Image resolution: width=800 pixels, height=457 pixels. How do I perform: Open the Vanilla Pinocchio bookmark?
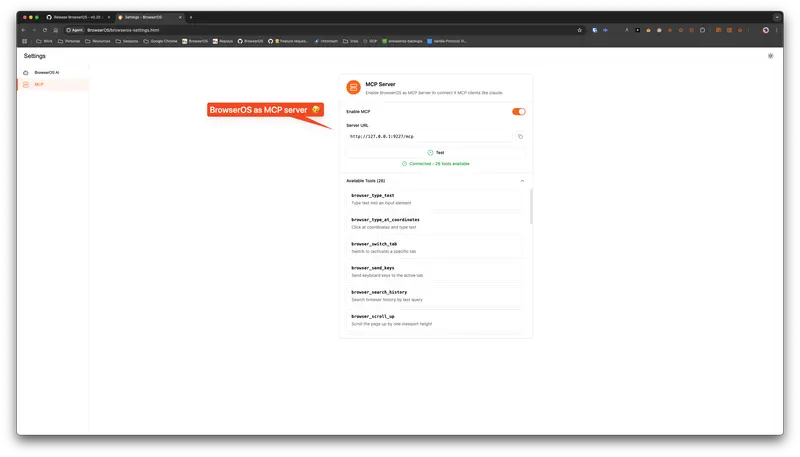pos(446,41)
